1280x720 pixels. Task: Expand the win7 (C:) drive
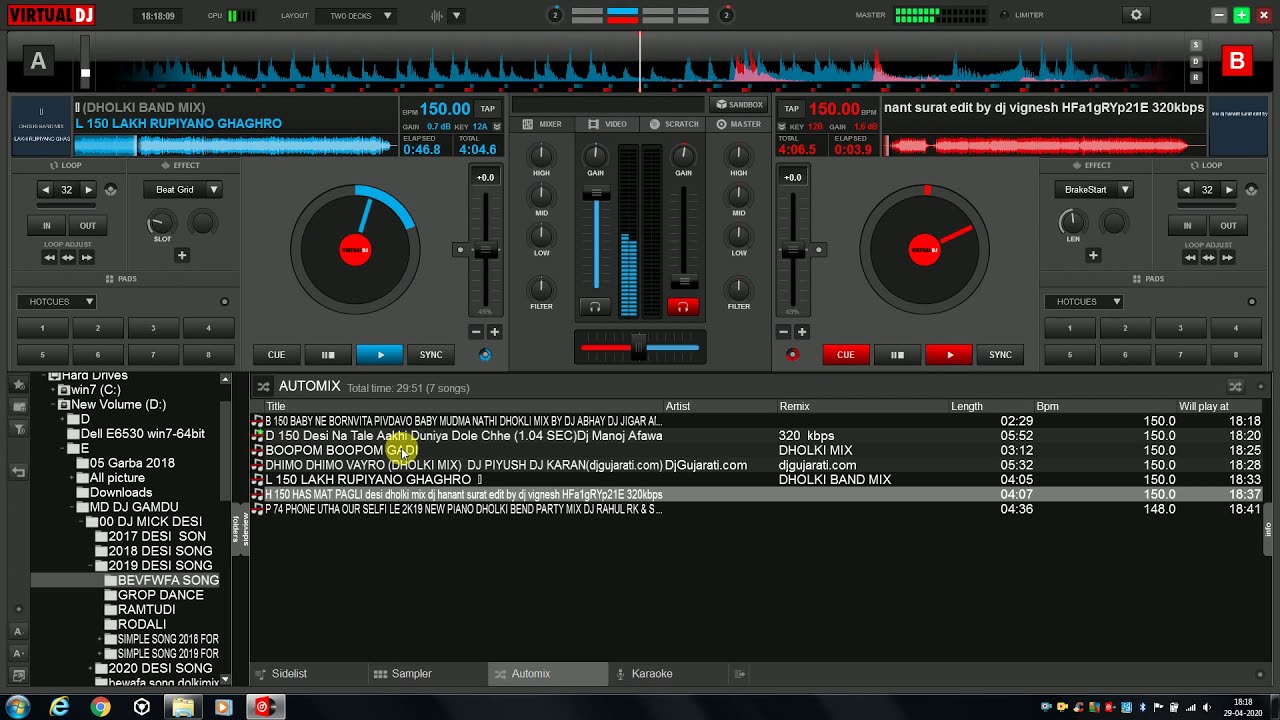[53, 390]
